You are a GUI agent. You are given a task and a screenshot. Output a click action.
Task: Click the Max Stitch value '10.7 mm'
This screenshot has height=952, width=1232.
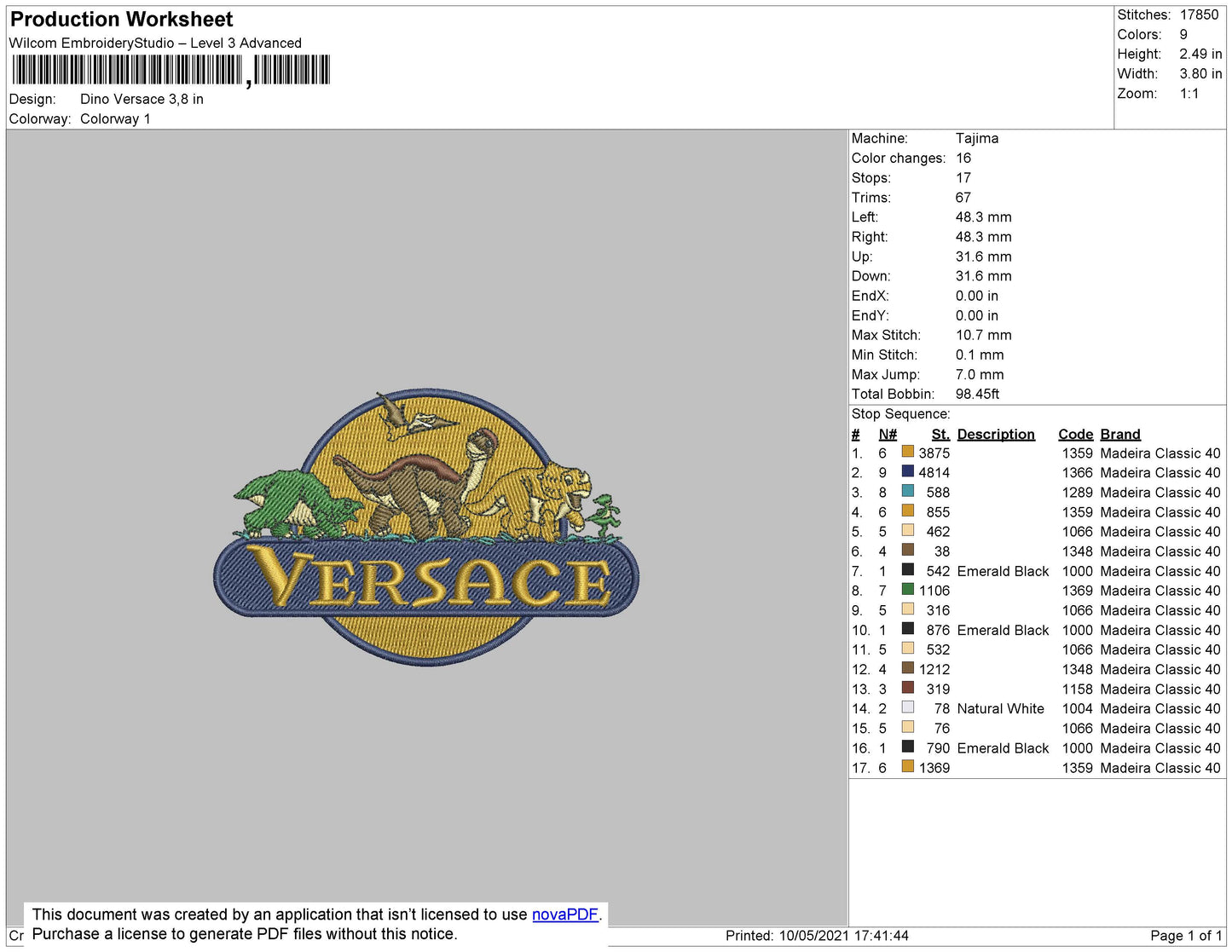coord(984,335)
